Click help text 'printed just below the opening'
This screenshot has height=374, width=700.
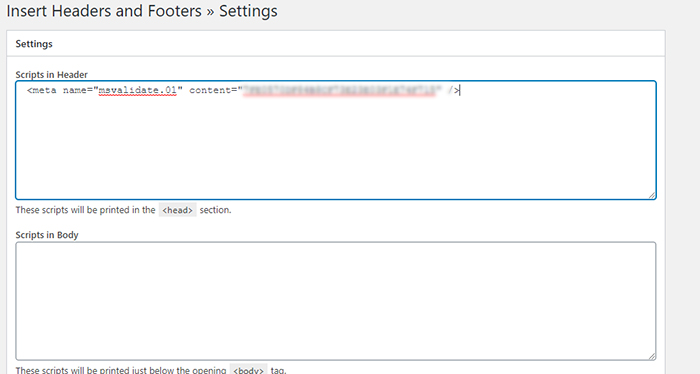pyautogui.click(x=163, y=370)
